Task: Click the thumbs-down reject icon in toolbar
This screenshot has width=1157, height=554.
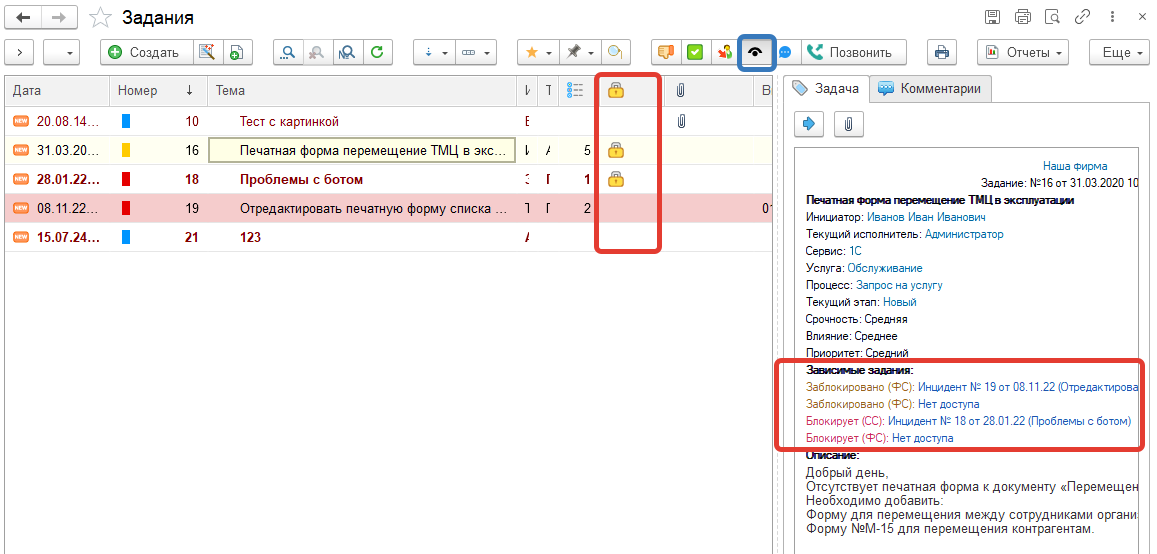Action: coord(665,53)
